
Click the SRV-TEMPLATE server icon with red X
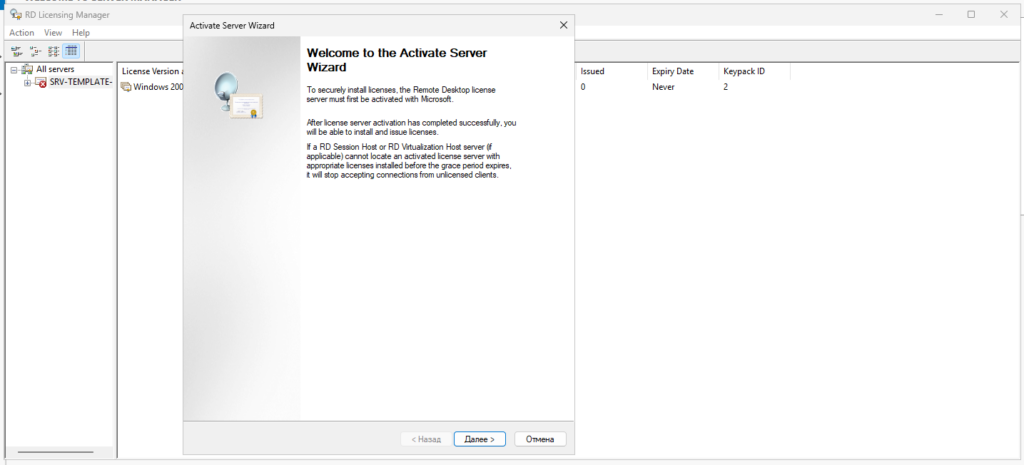click(40, 82)
